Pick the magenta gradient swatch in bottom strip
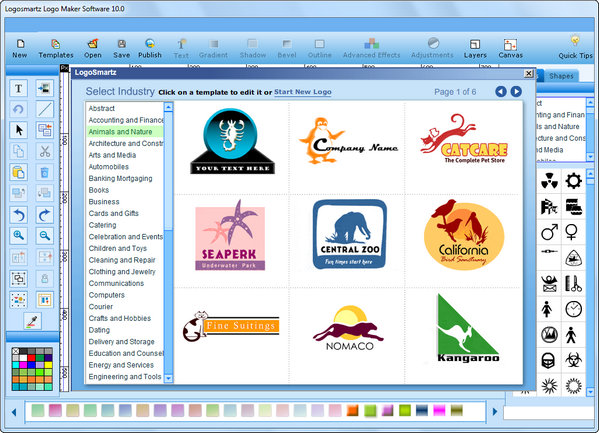 [439, 411]
